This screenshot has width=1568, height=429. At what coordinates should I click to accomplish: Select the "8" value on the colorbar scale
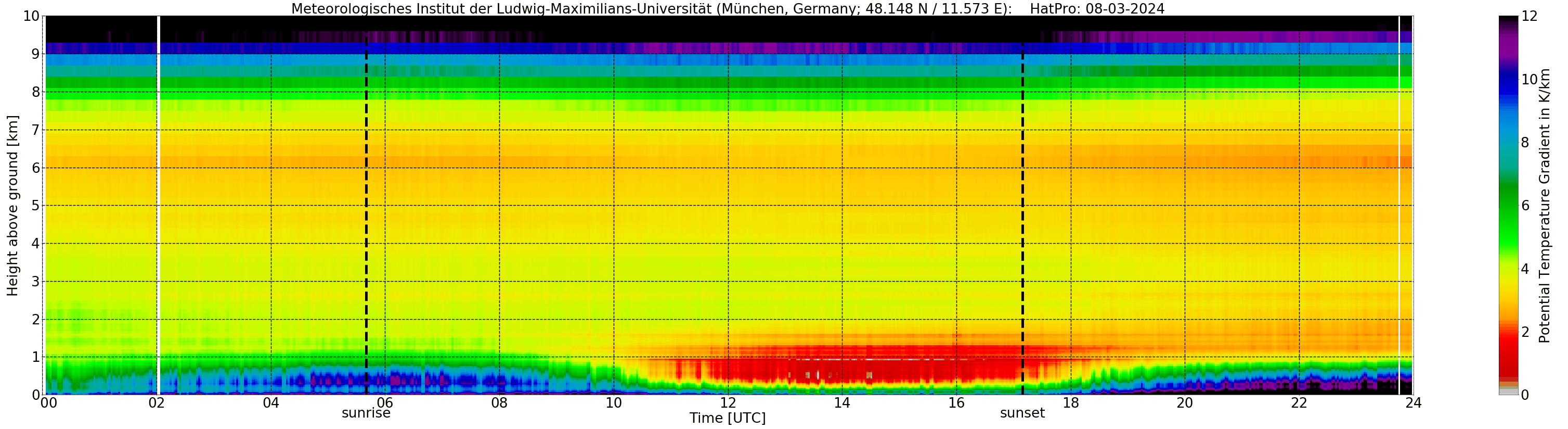pyautogui.click(x=1525, y=143)
